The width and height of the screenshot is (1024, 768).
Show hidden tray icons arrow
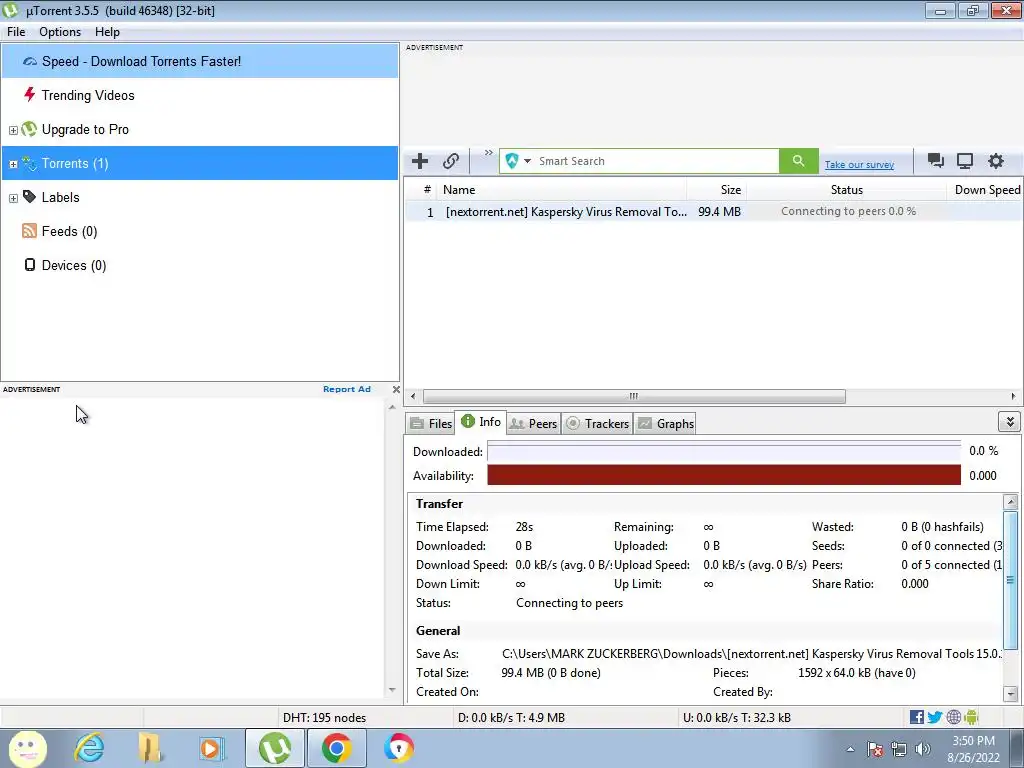[850, 749]
